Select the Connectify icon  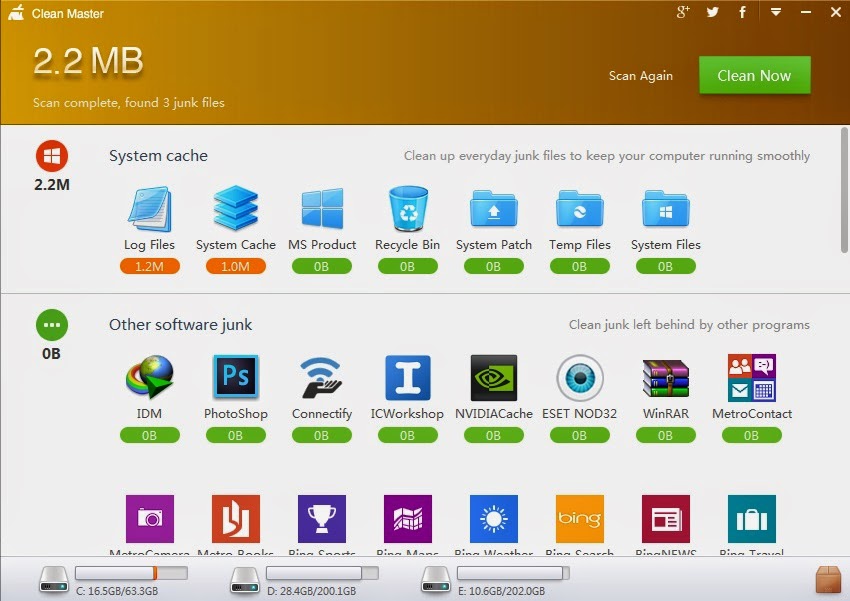pos(321,377)
